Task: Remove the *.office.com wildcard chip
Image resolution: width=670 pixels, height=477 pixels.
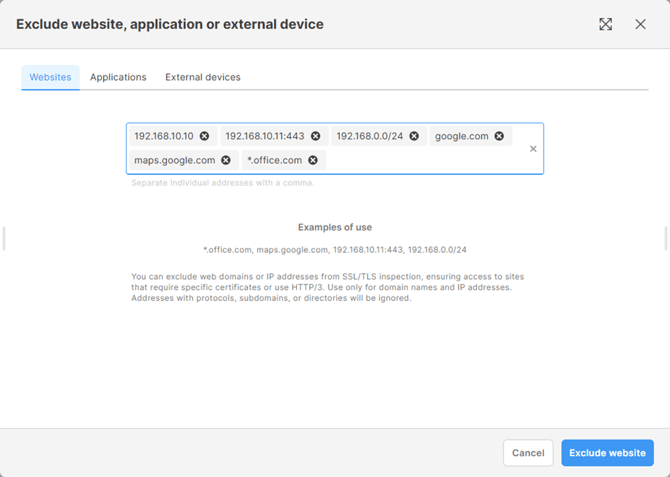Action: click(x=313, y=160)
